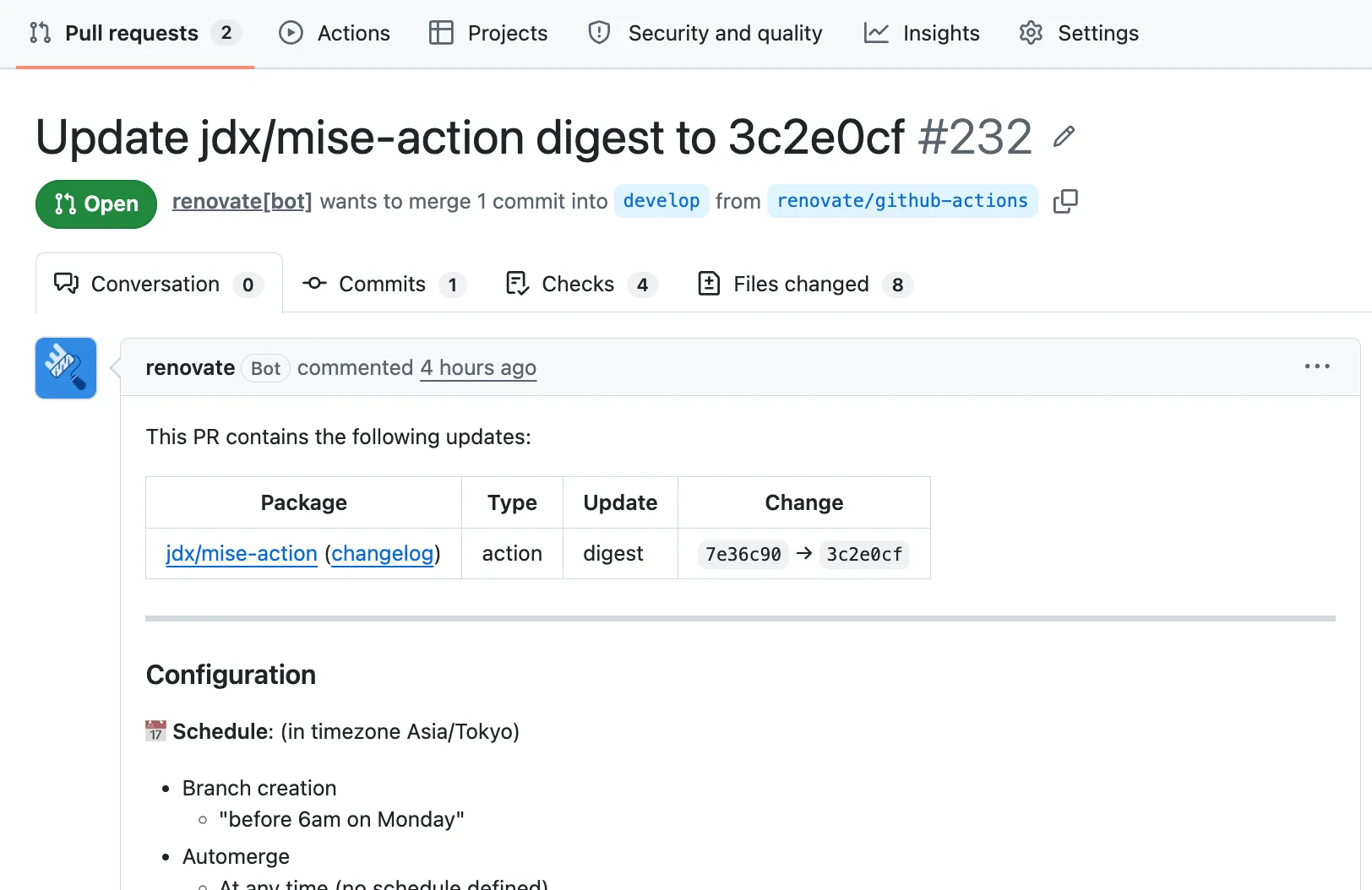Click the Conversation count badge
This screenshot has width=1372, height=890.
248,285
